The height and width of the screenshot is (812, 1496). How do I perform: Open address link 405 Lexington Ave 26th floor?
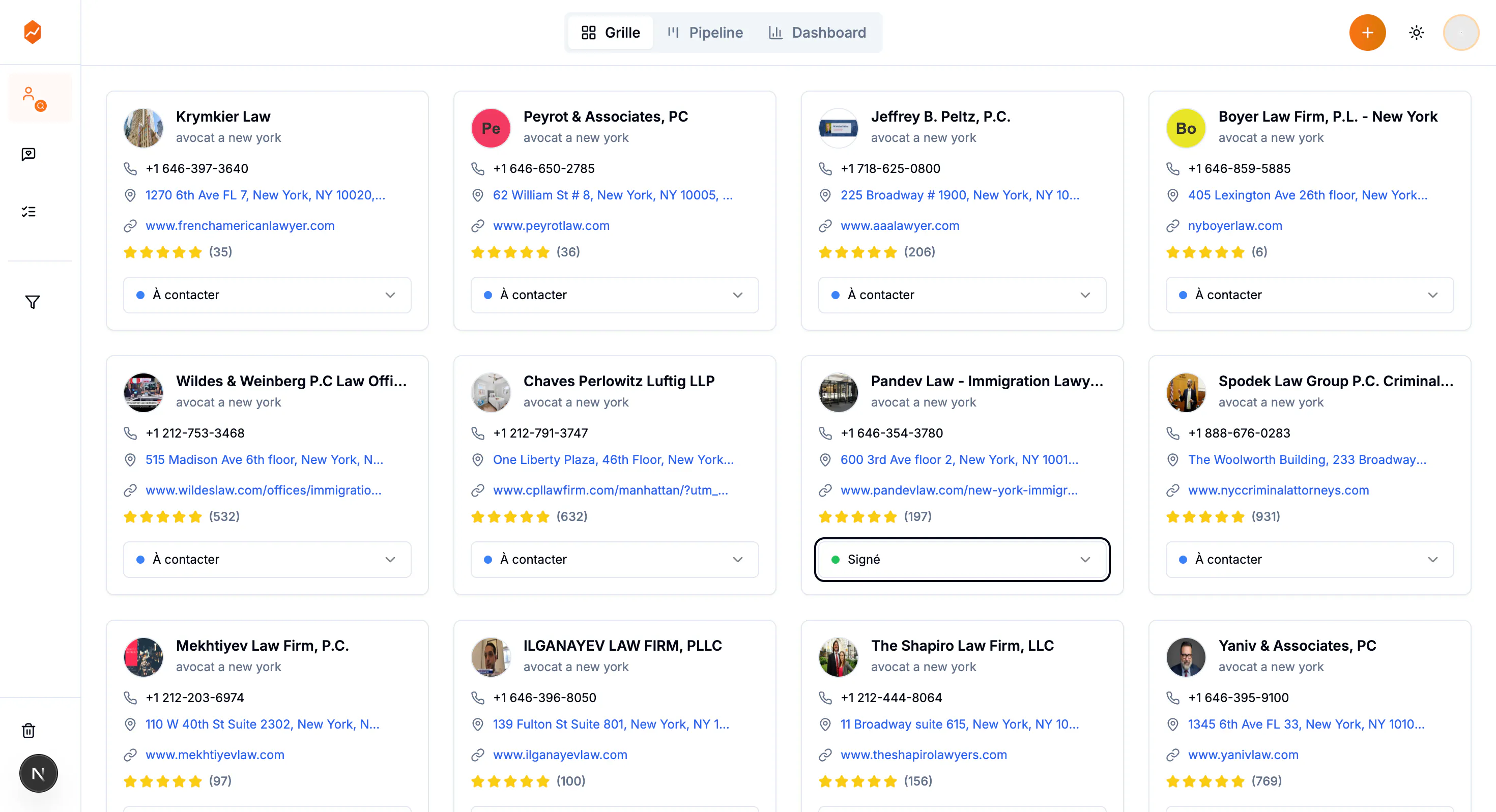pyautogui.click(x=1307, y=195)
